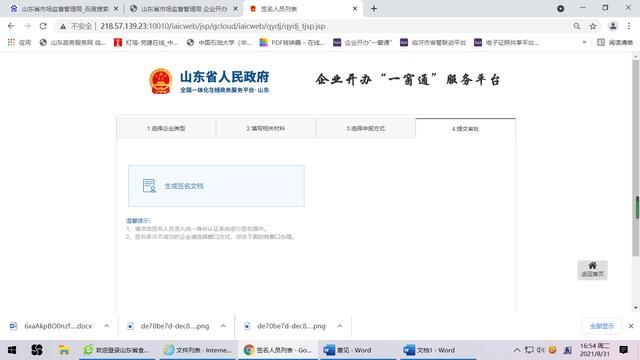Open the 应用 apps bookmark
The image size is (640, 360).
[19, 42]
